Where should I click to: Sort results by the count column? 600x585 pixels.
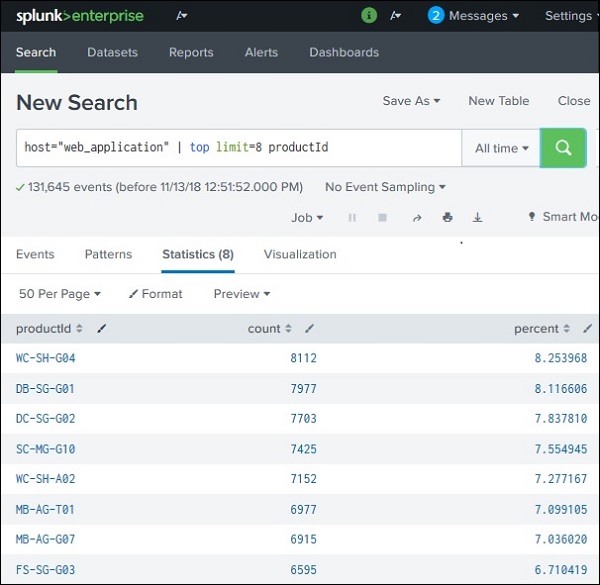click(x=270, y=328)
